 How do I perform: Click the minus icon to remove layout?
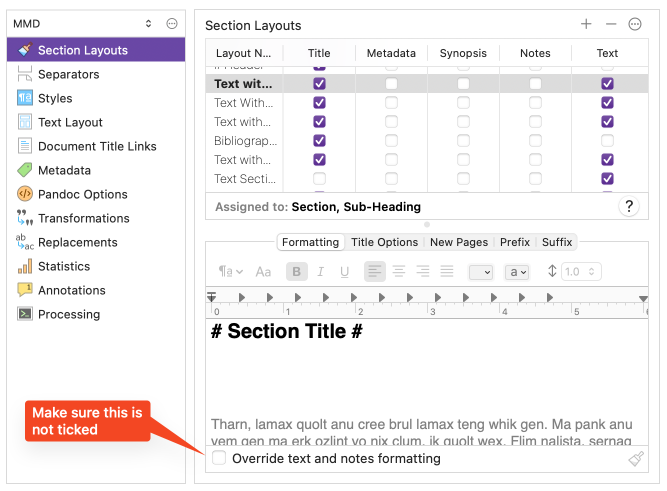[x=611, y=24]
